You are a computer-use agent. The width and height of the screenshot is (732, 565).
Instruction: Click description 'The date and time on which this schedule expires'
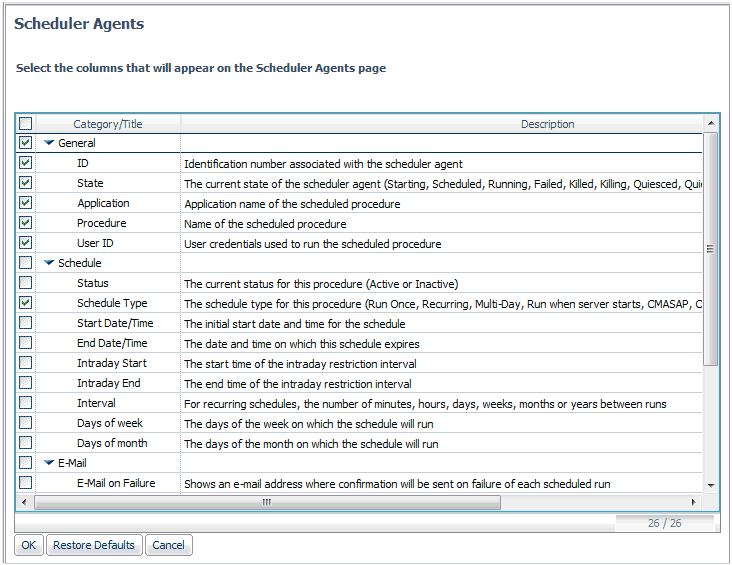tap(302, 344)
